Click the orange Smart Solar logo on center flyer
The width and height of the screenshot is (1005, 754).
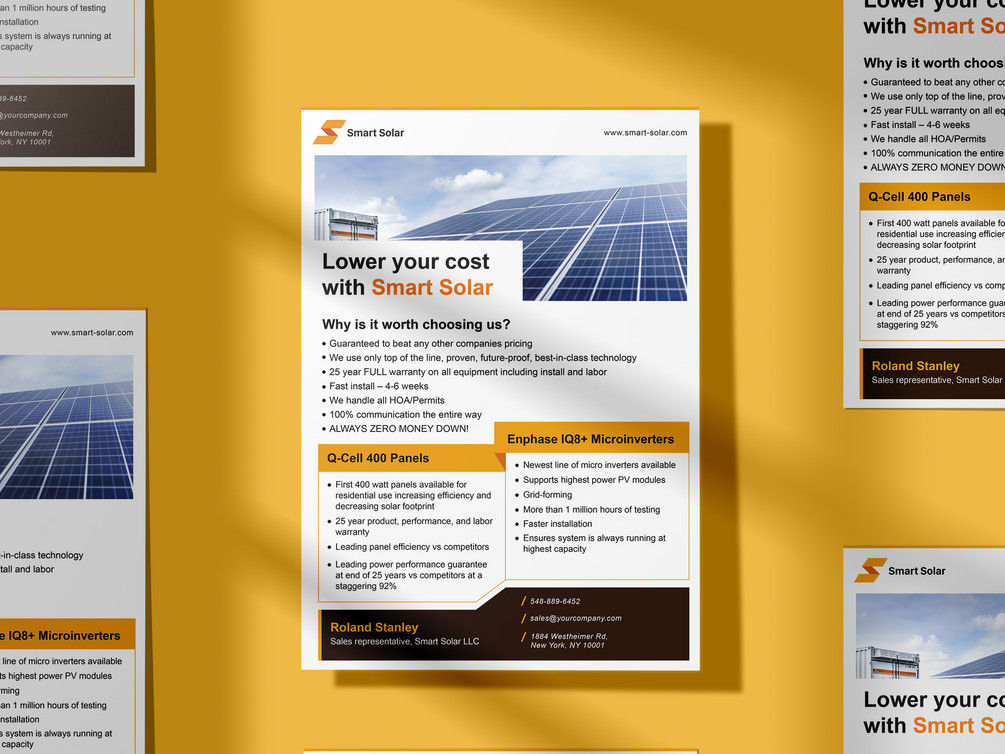point(329,132)
